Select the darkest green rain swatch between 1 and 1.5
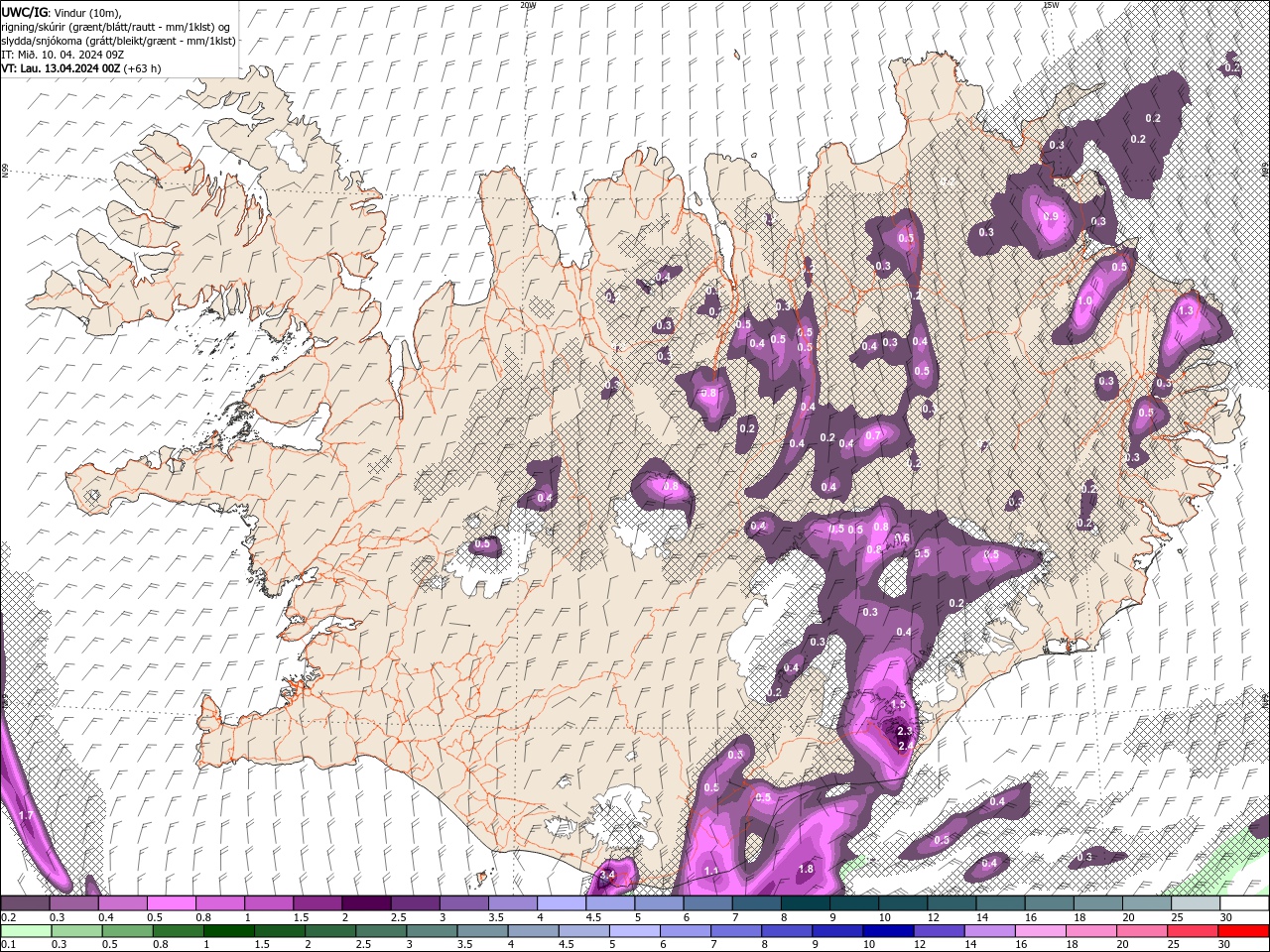 click(228, 931)
